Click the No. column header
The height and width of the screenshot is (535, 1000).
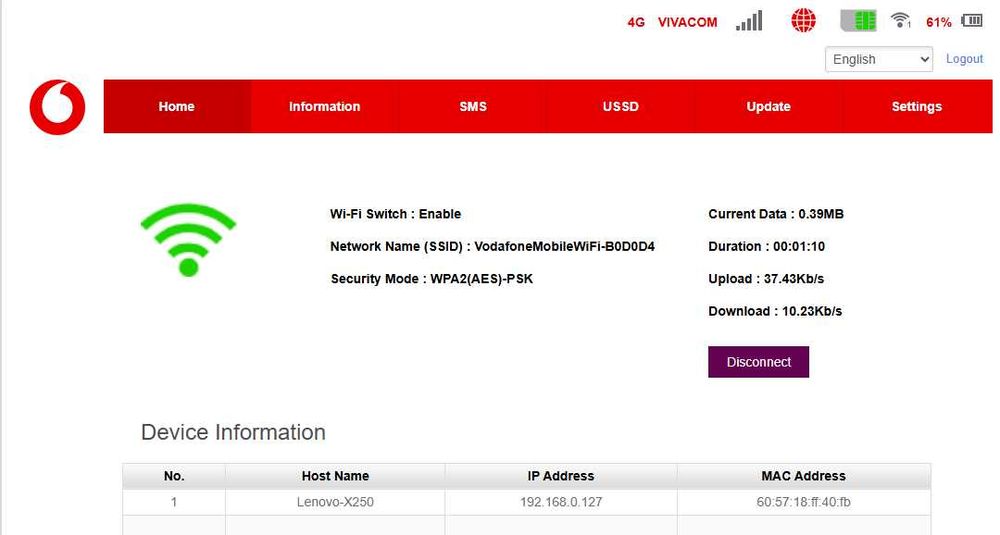(x=174, y=476)
